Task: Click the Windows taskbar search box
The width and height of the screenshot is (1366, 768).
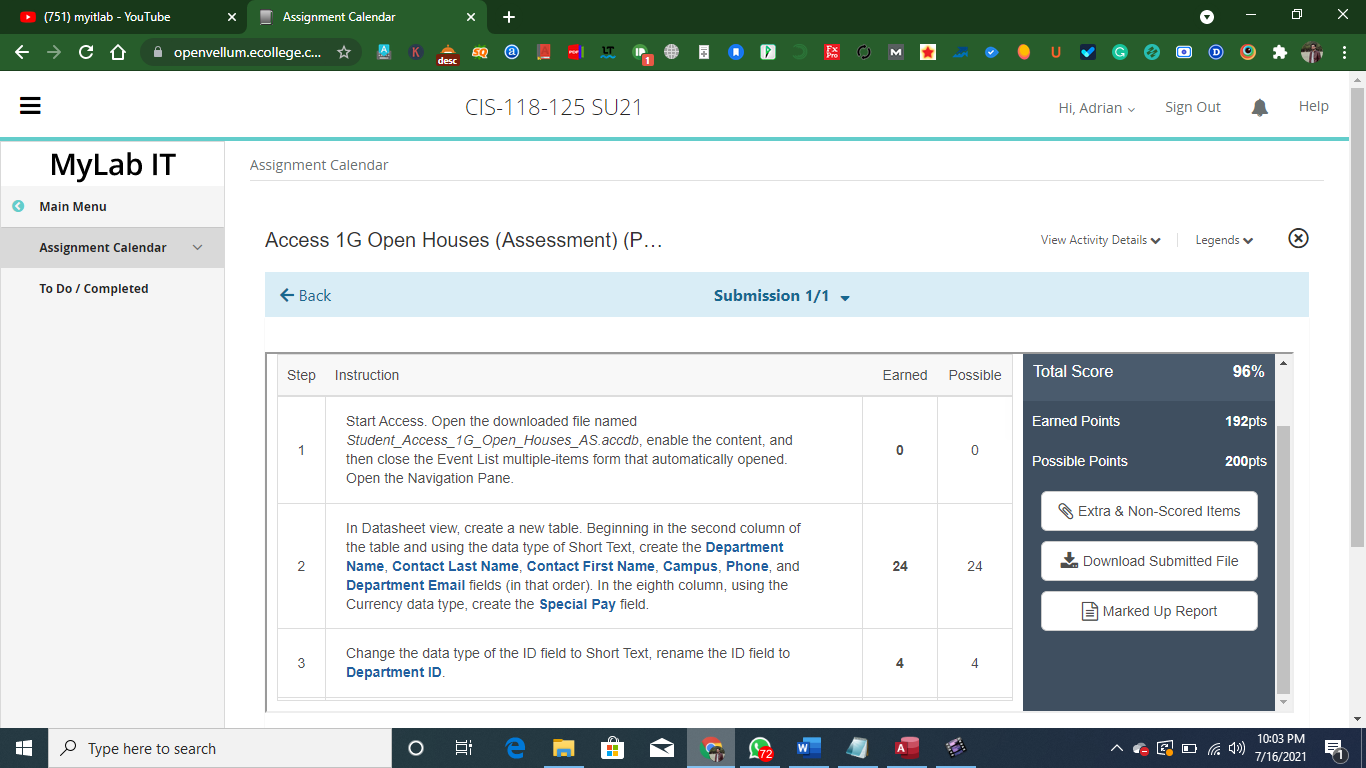Action: pos(219,748)
